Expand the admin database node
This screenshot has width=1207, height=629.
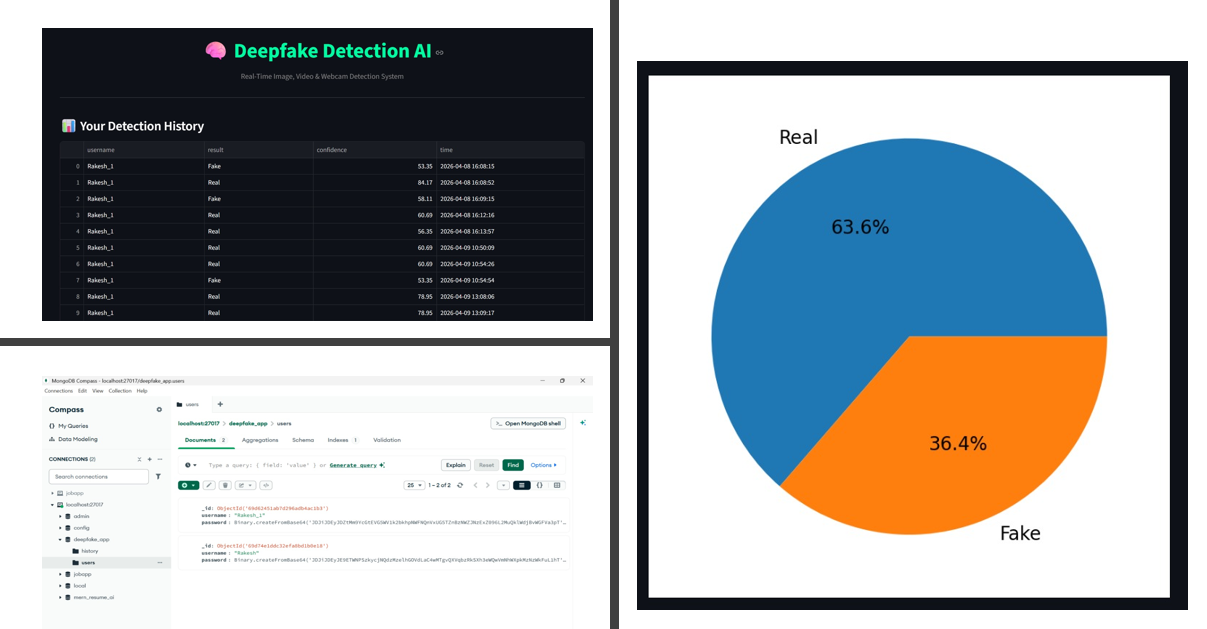click(x=60, y=516)
